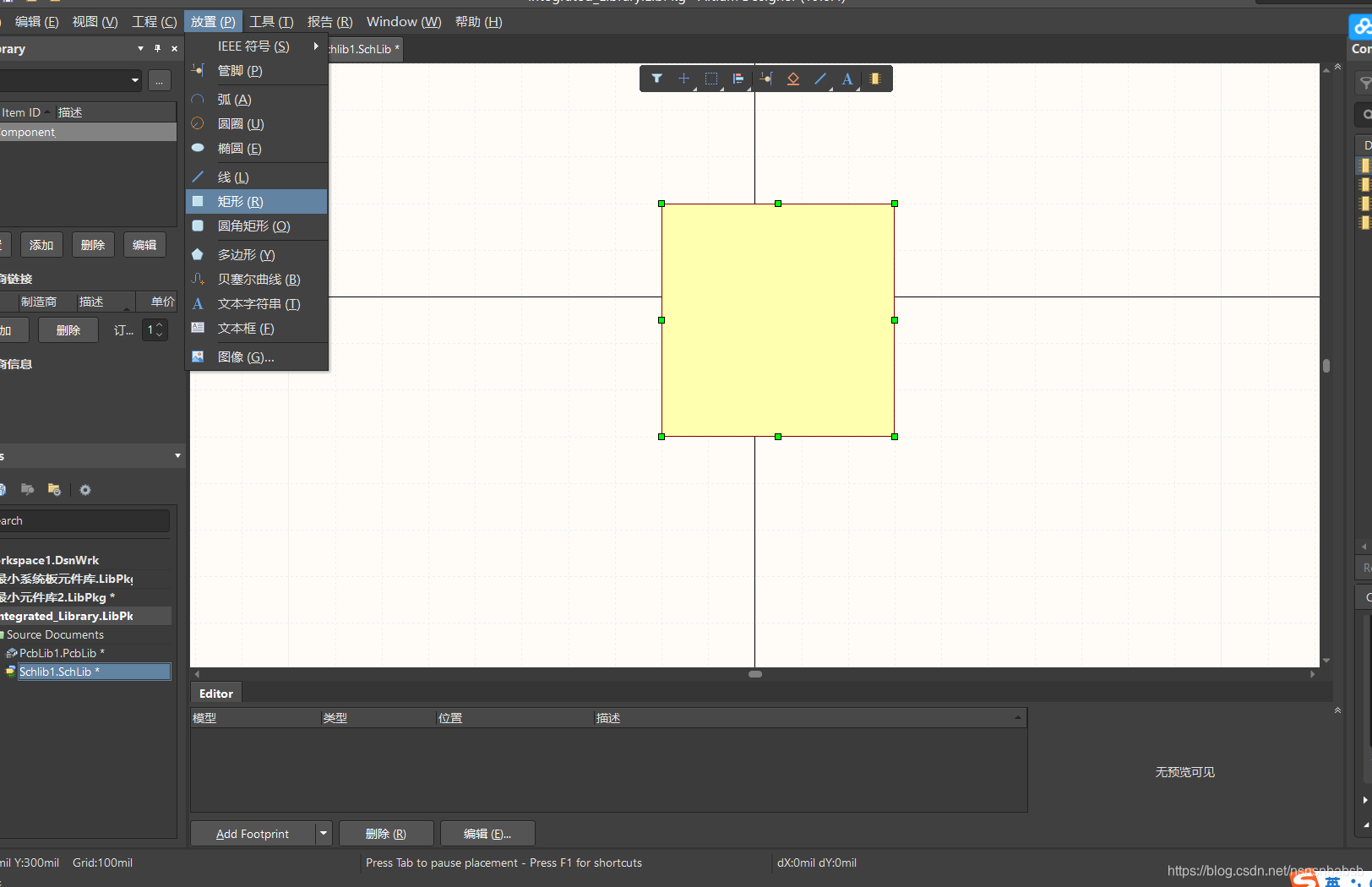Open the library panel dropdown arrow
The image size is (1372, 887).
pyautogui.click(x=140, y=49)
